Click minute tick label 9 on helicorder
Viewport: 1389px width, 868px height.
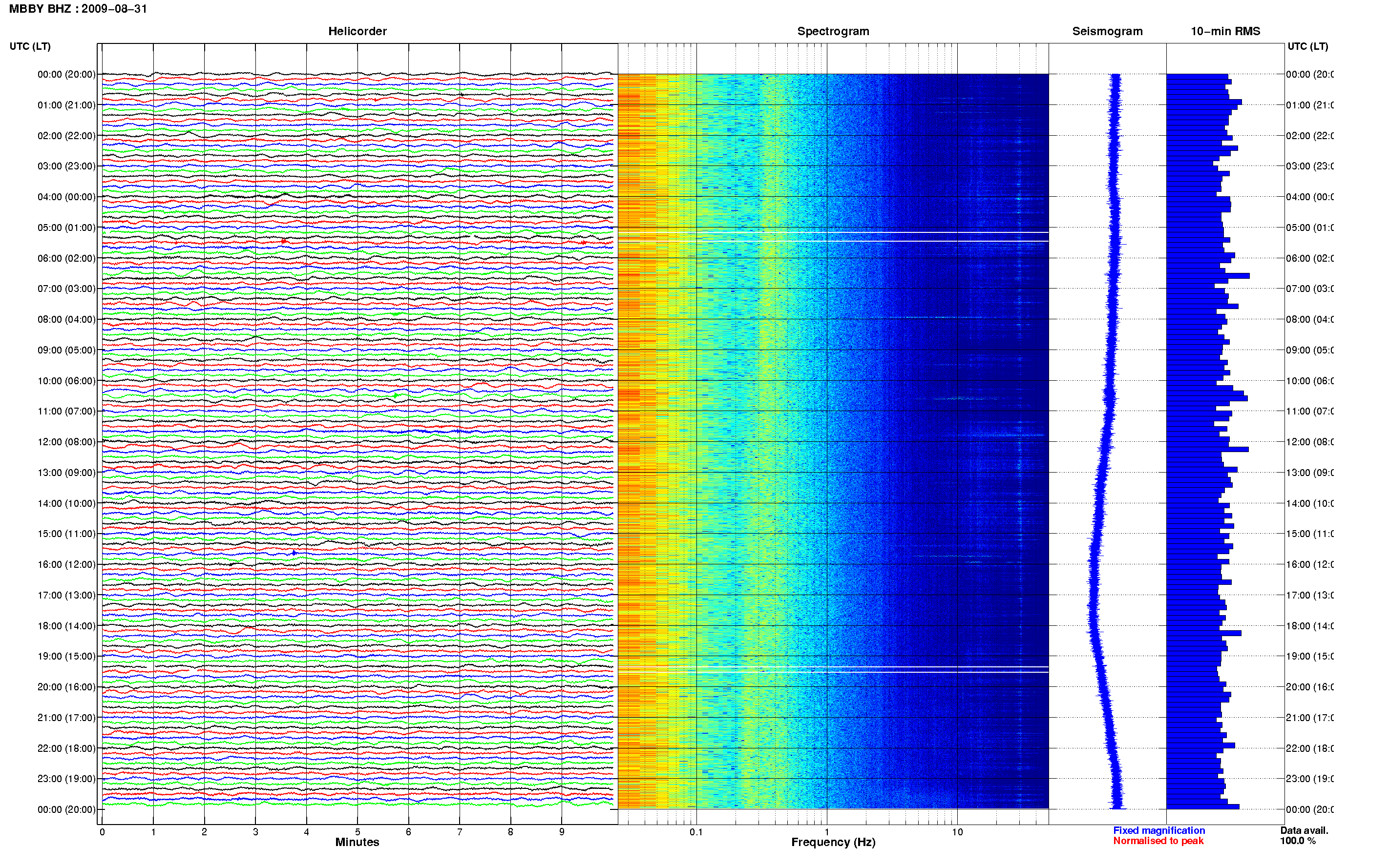562,832
